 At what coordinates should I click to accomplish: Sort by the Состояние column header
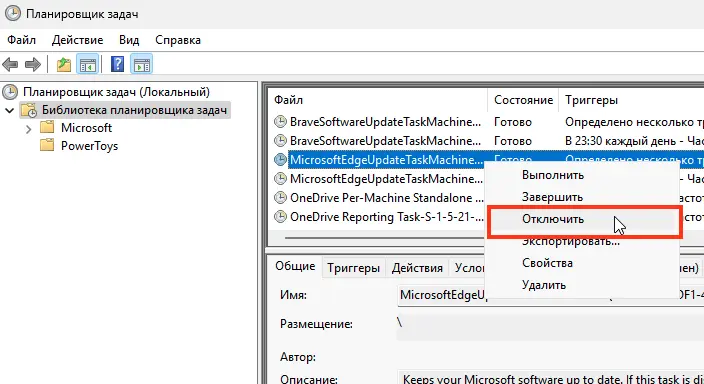coord(523,100)
